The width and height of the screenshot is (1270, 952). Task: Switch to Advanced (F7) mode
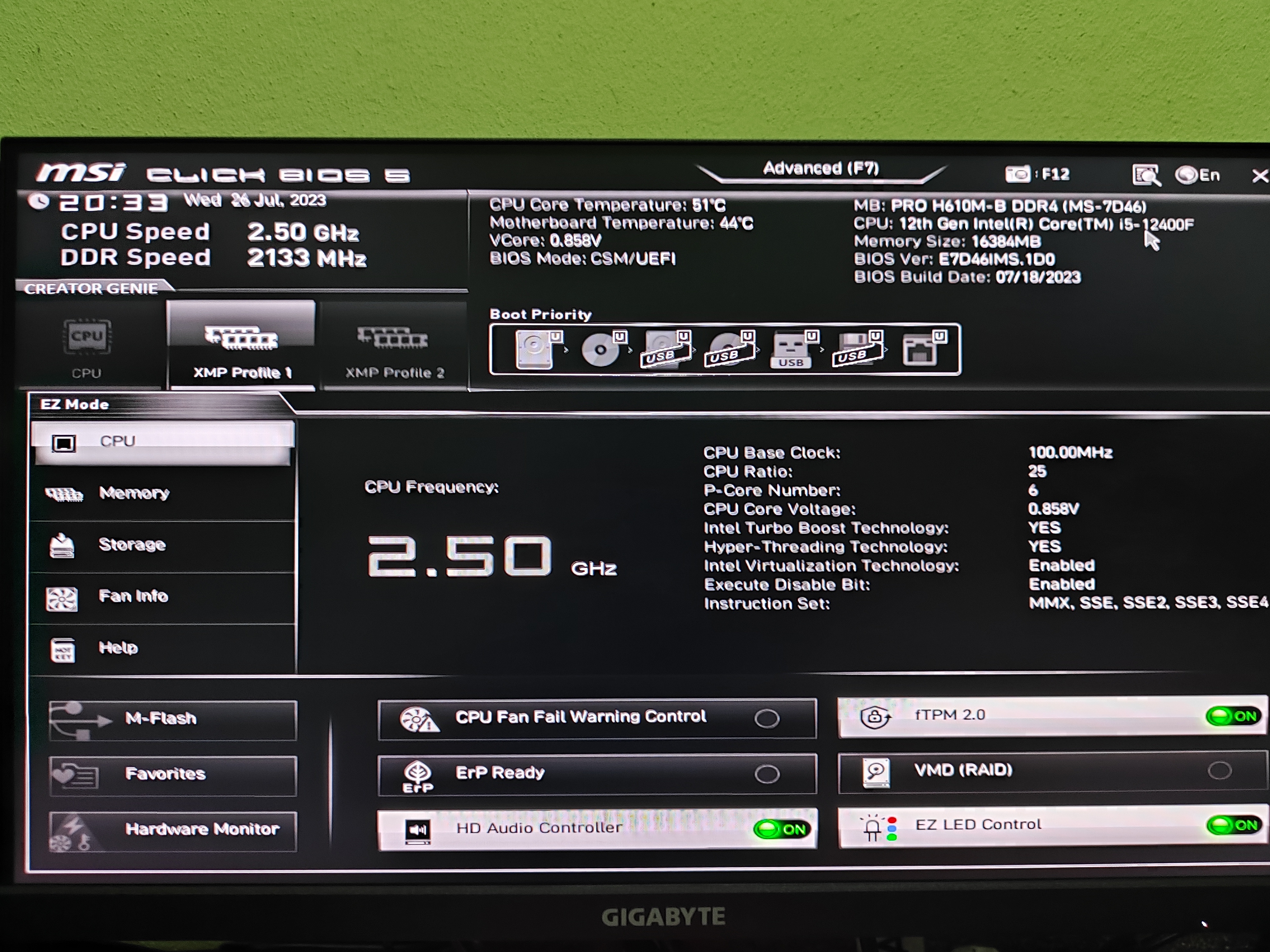click(x=820, y=168)
